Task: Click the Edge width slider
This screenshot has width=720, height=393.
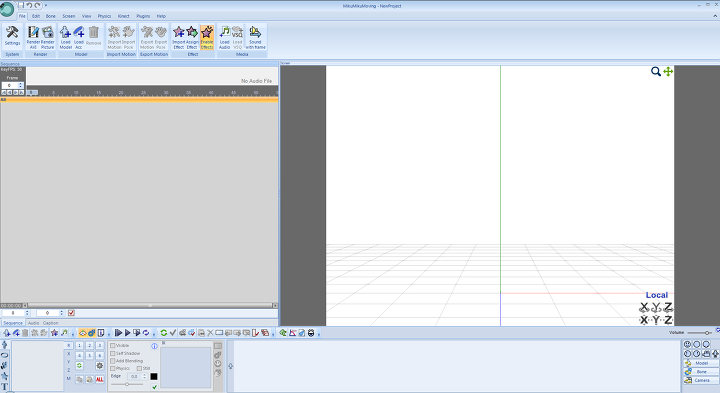Action: coord(127,384)
